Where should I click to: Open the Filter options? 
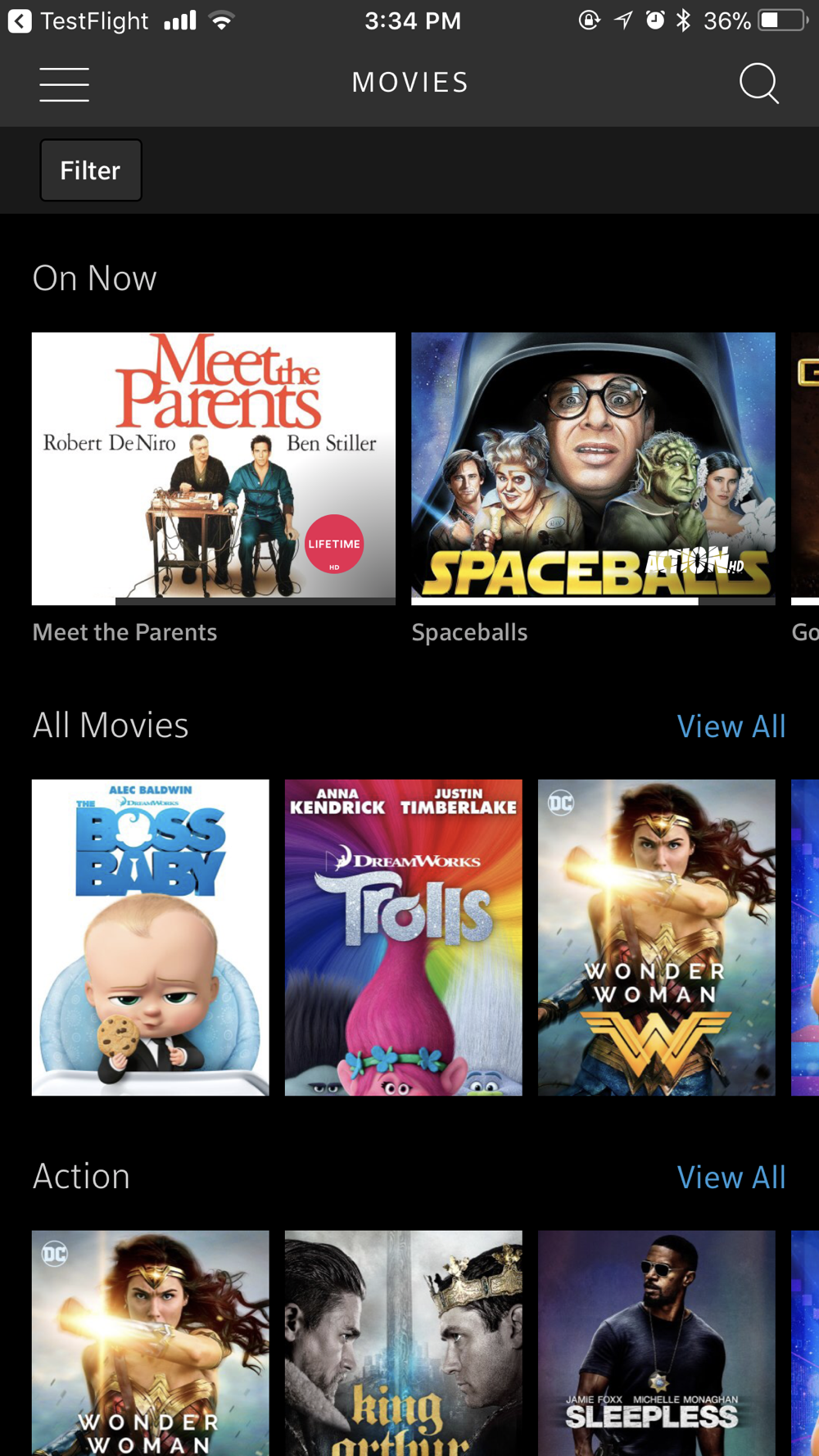91,170
